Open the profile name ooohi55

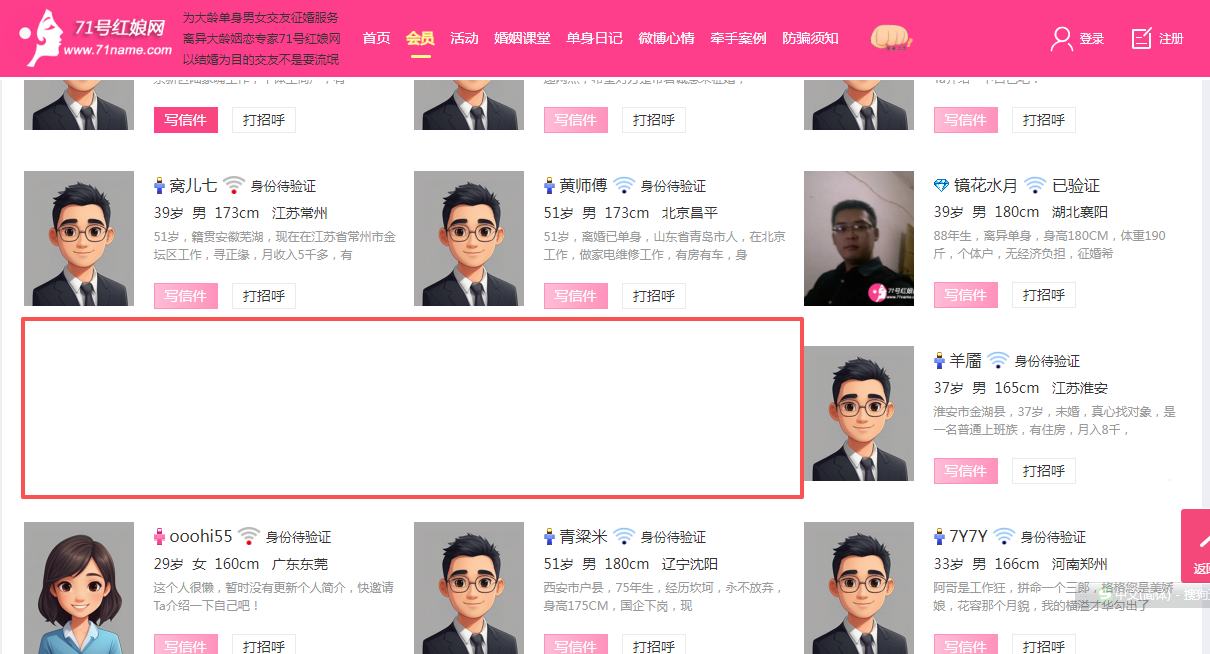[x=201, y=537]
